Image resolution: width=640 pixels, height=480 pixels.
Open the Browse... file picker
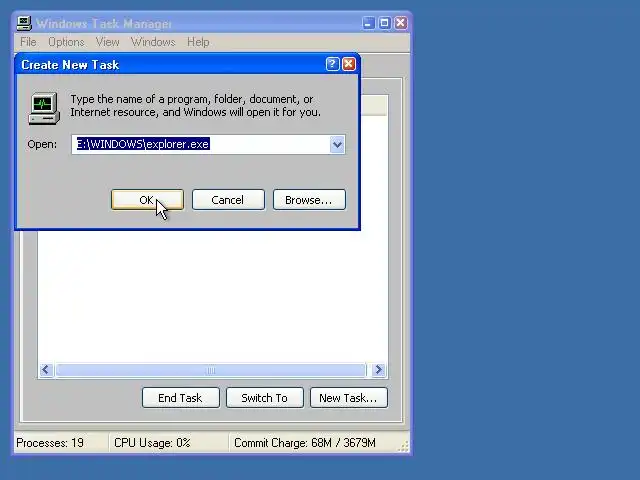[x=309, y=200]
